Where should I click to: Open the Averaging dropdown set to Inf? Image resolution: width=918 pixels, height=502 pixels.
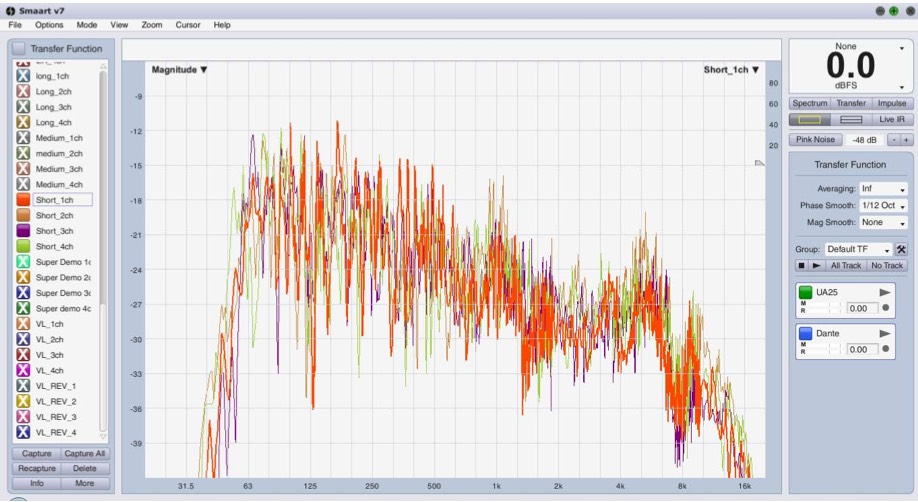(x=883, y=189)
